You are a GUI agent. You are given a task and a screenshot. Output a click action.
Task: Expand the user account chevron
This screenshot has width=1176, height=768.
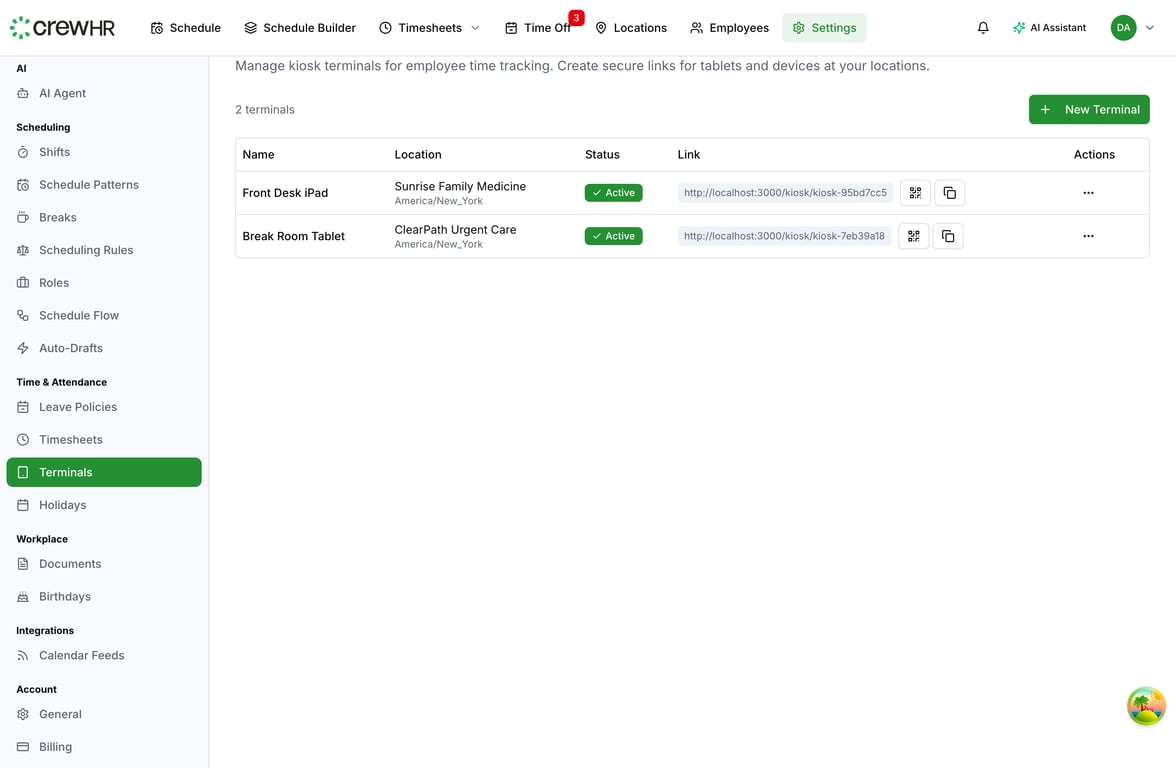click(1150, 28)
